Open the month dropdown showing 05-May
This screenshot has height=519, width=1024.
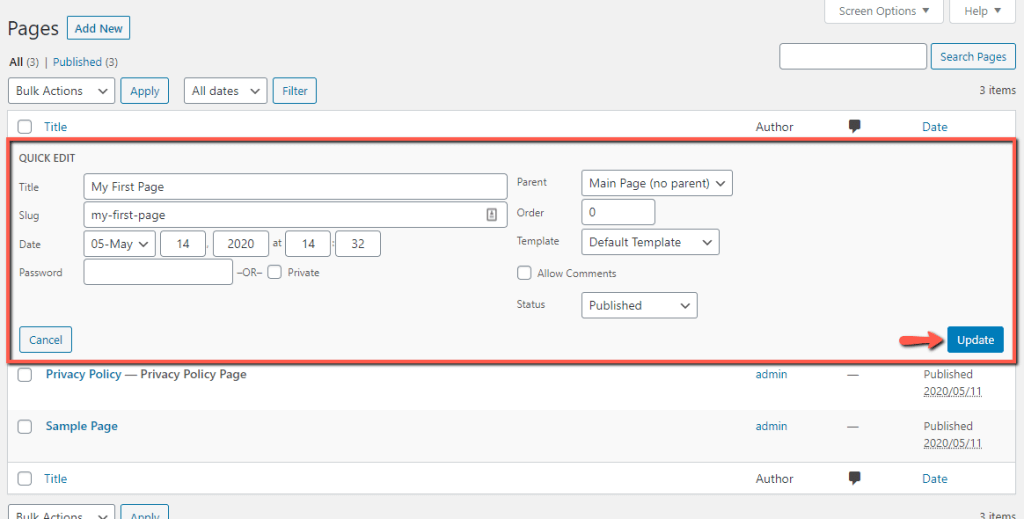click(x=120, y=244)
